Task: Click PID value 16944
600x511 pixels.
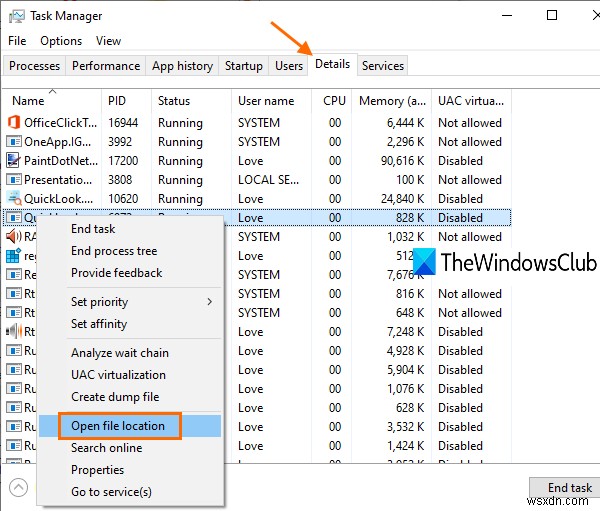Action: pyautogui.click(x=123, y=123)
